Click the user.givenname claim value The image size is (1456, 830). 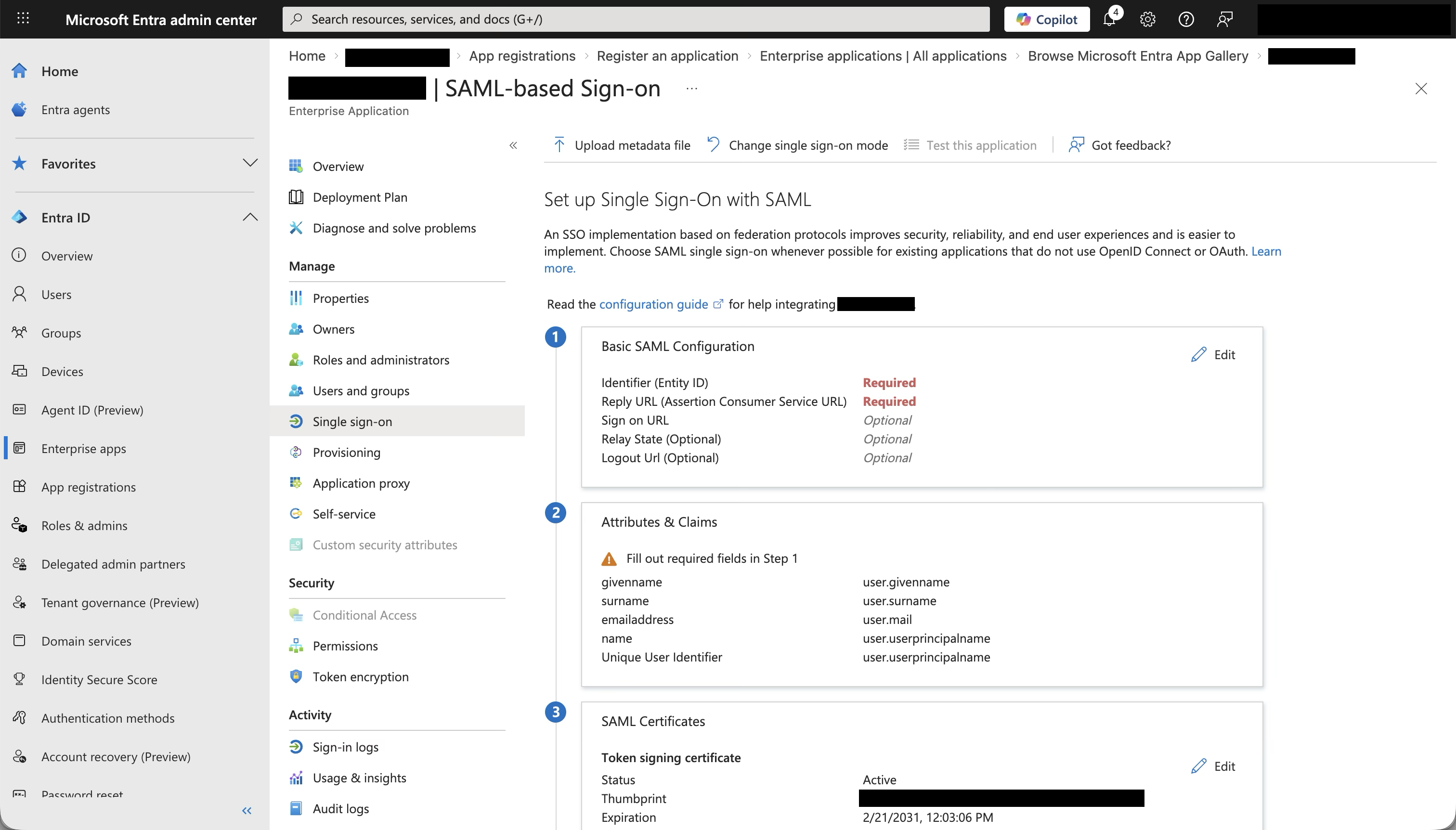[906, 582]
